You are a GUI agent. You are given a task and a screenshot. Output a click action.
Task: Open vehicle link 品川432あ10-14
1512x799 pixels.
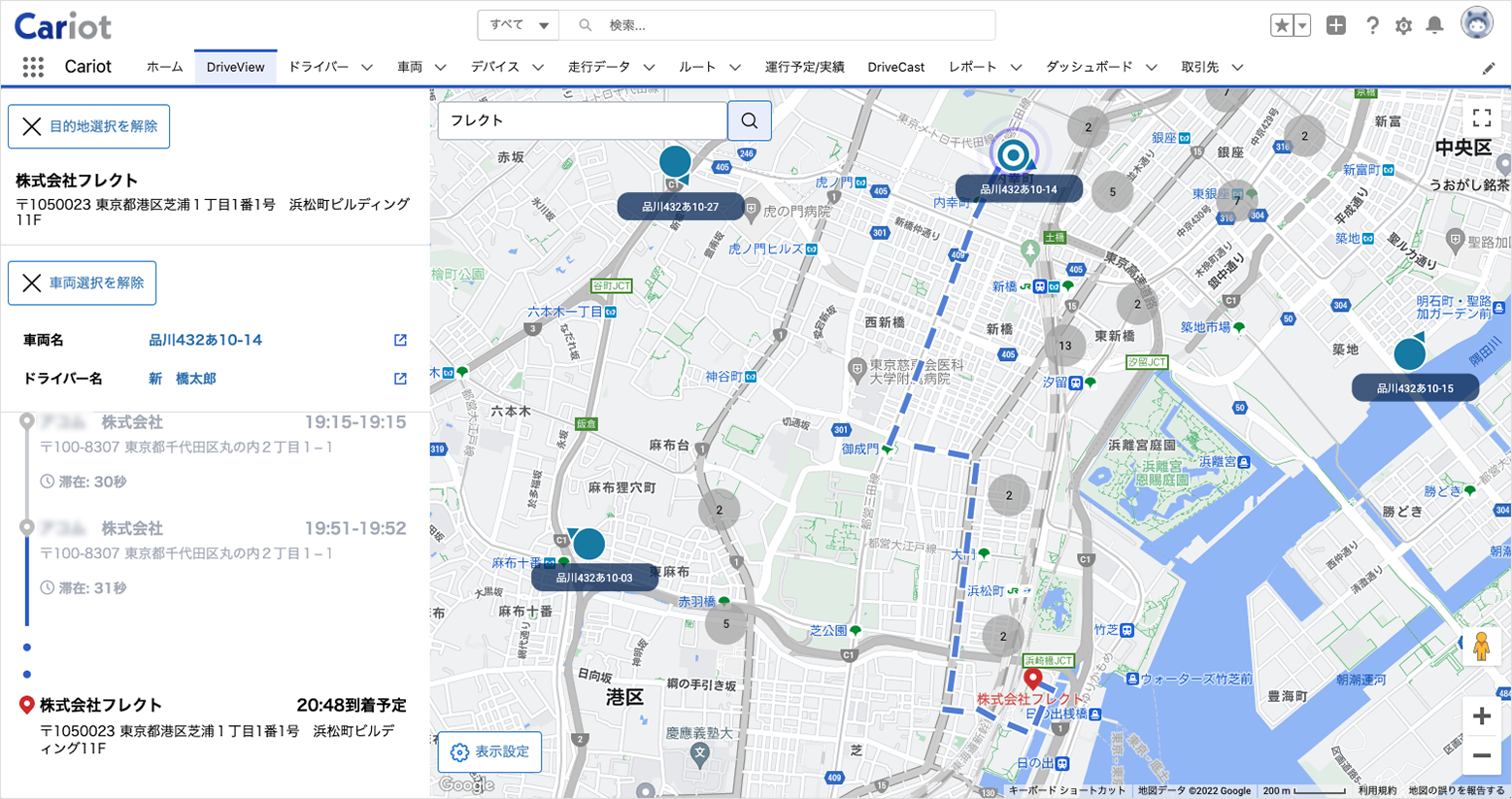click(x=205, y=340)
